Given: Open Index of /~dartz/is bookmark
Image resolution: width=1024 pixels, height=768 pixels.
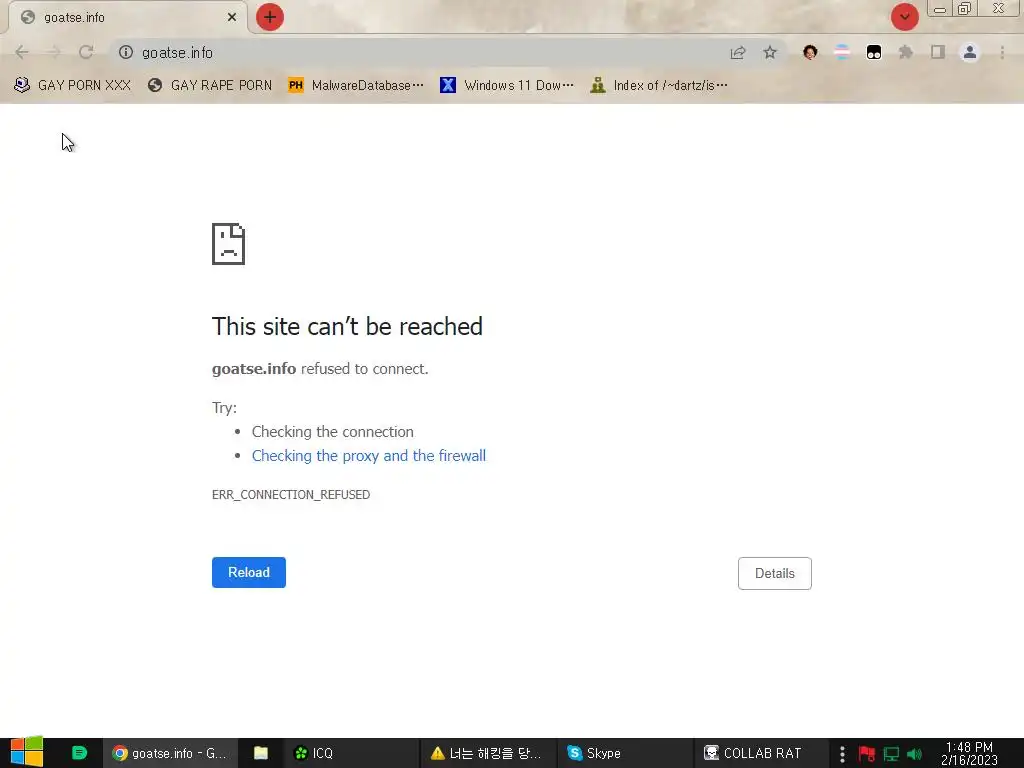Looking at the screenshot, I should coord(659,86).
